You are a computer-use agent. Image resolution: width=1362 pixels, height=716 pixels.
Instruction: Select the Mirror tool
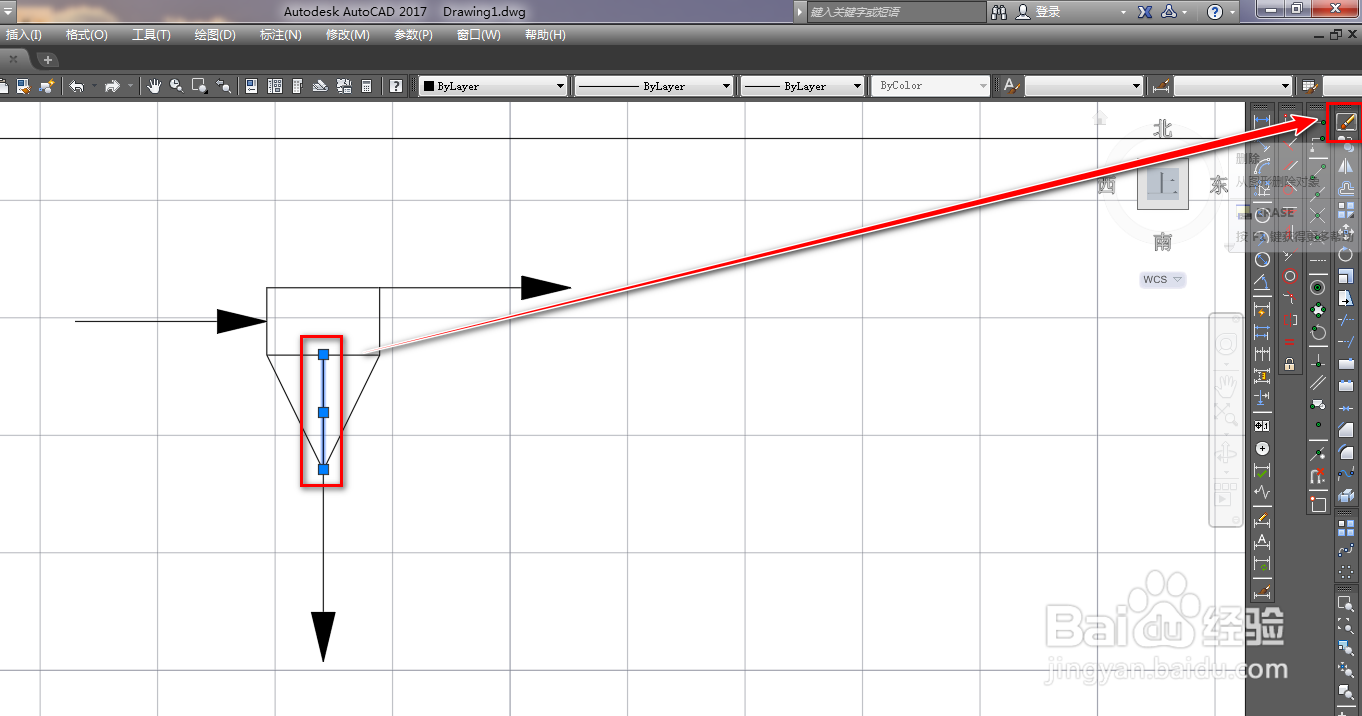click(x=1346, y=167)
